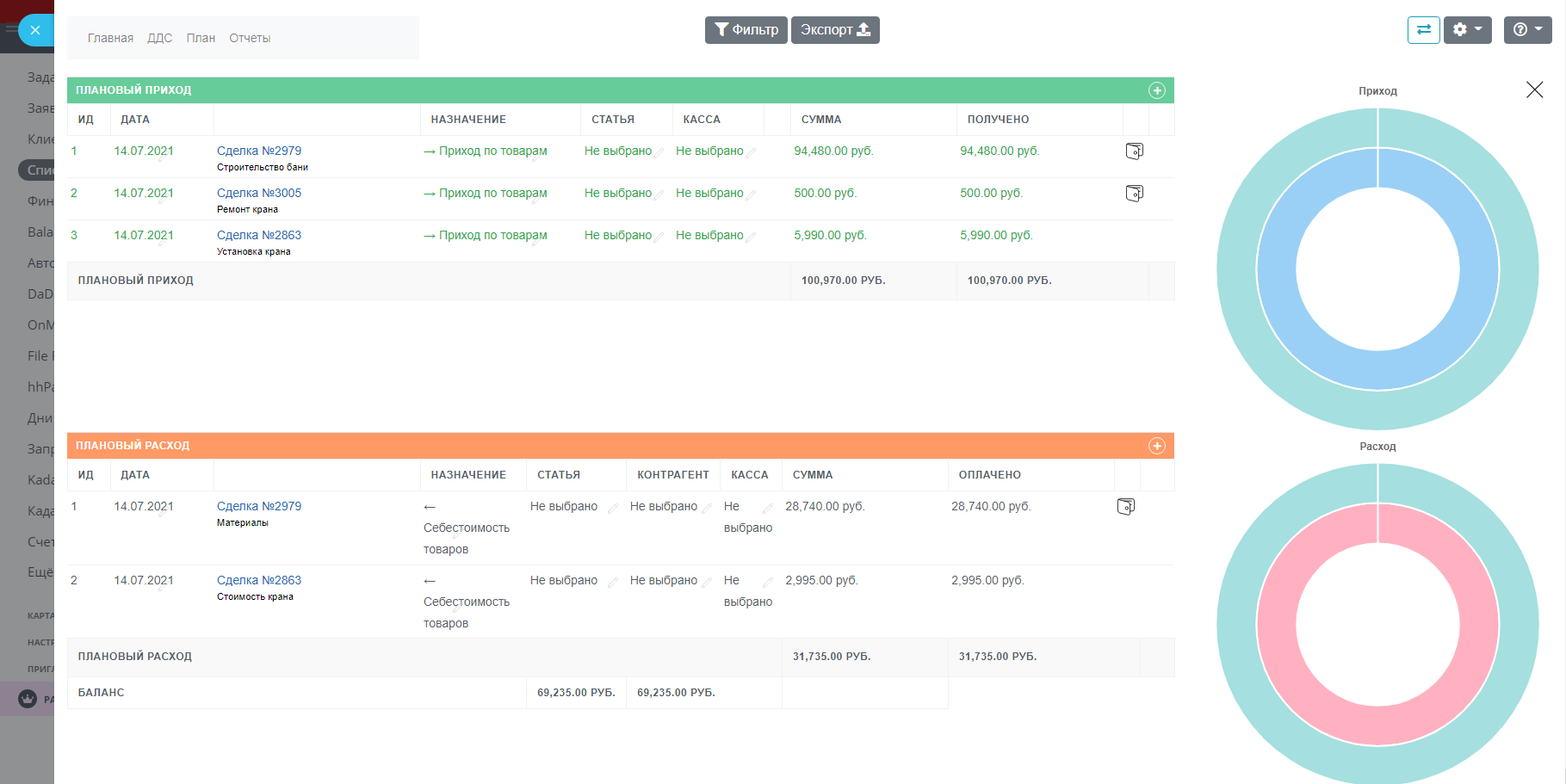Image resolution: width=1566 pixels, height=784 pixels.
Task: Click the plus icon in Плановый расход header
Action: pos(1156,446)
